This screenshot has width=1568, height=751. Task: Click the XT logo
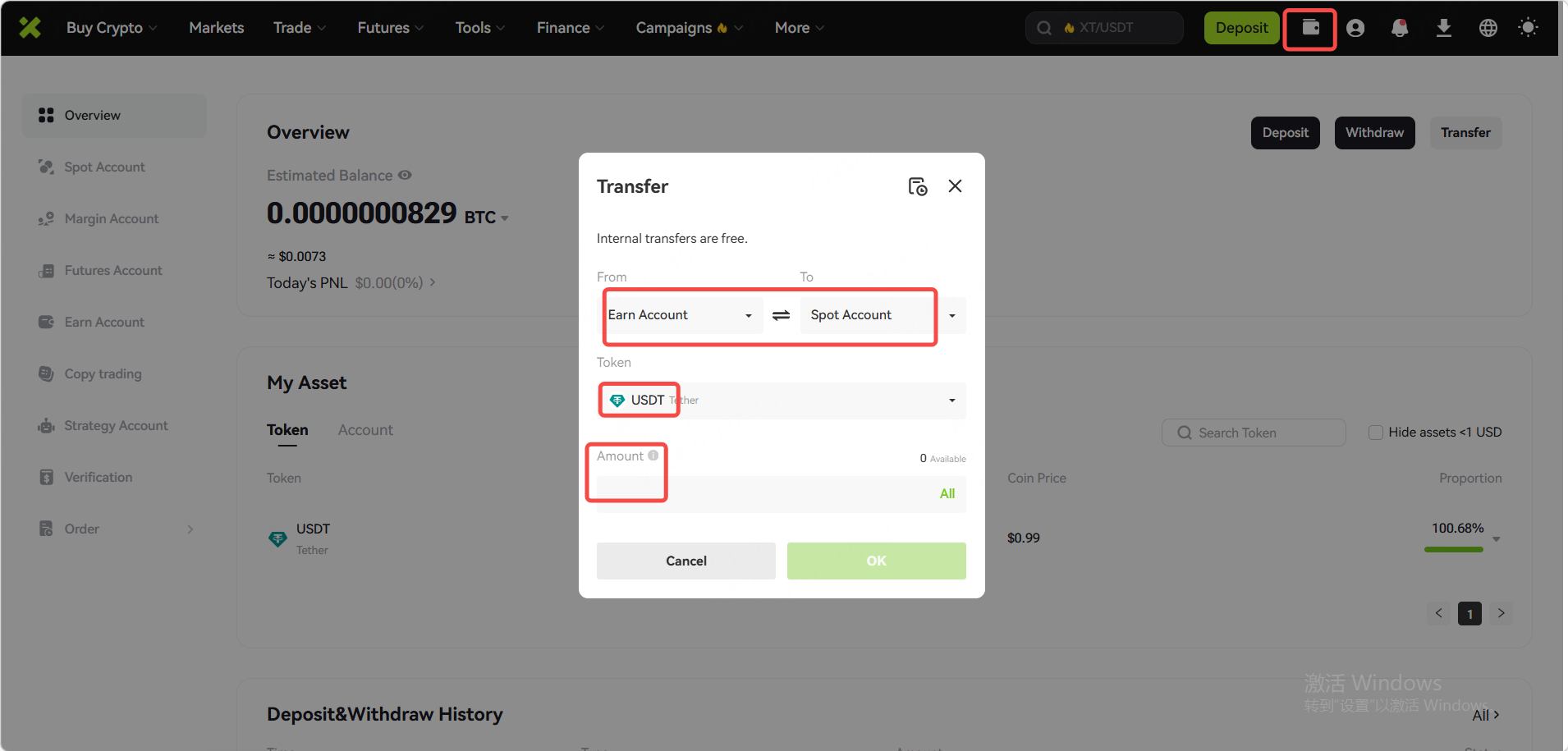click(30, 28)
